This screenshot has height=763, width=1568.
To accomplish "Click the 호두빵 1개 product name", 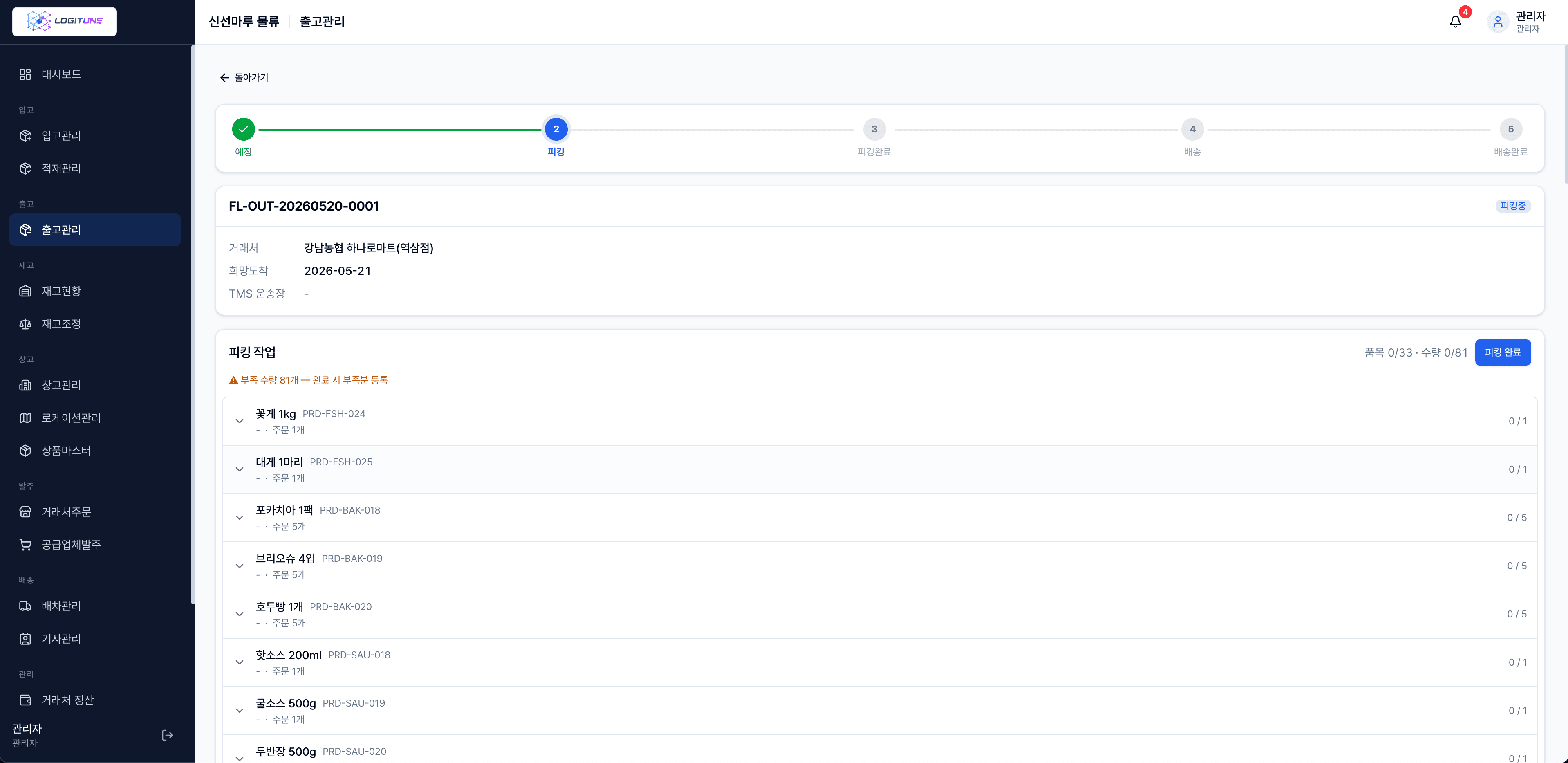I will click(280, 606).
